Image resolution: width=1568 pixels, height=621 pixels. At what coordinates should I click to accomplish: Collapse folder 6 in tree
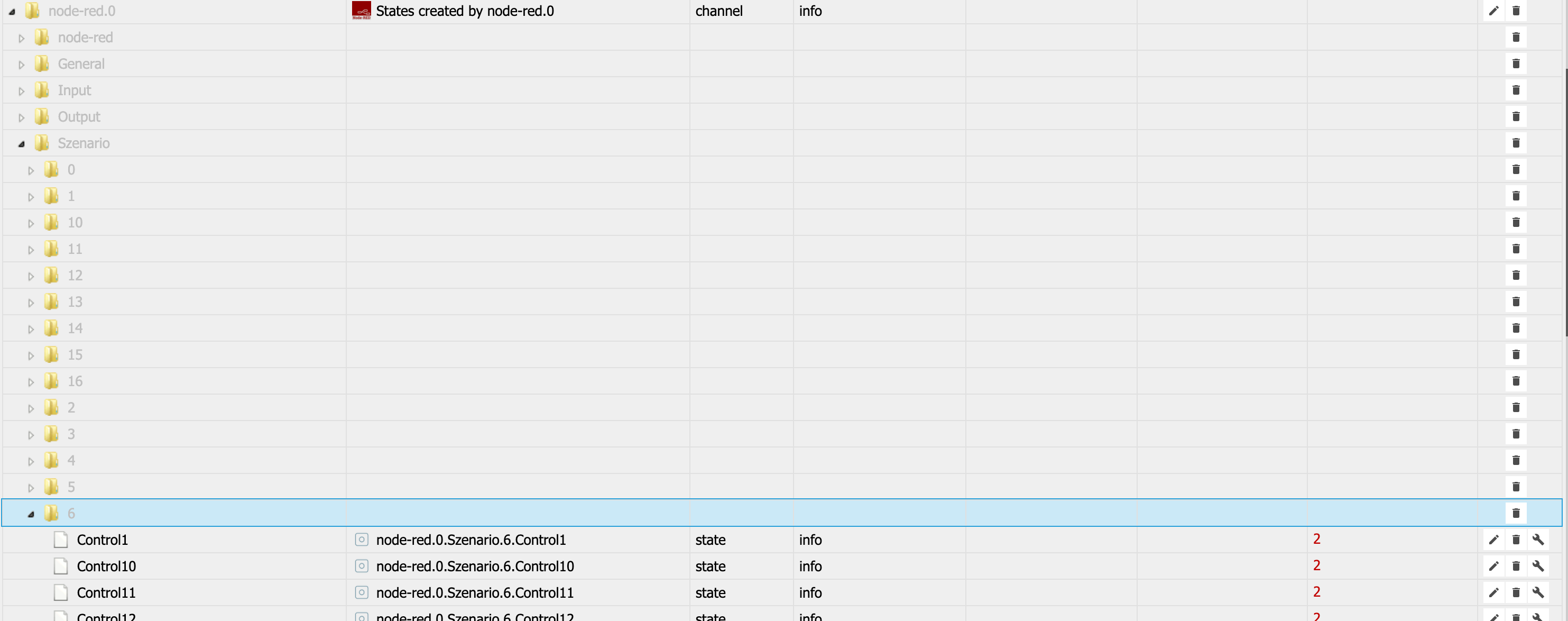coord(31,515)
